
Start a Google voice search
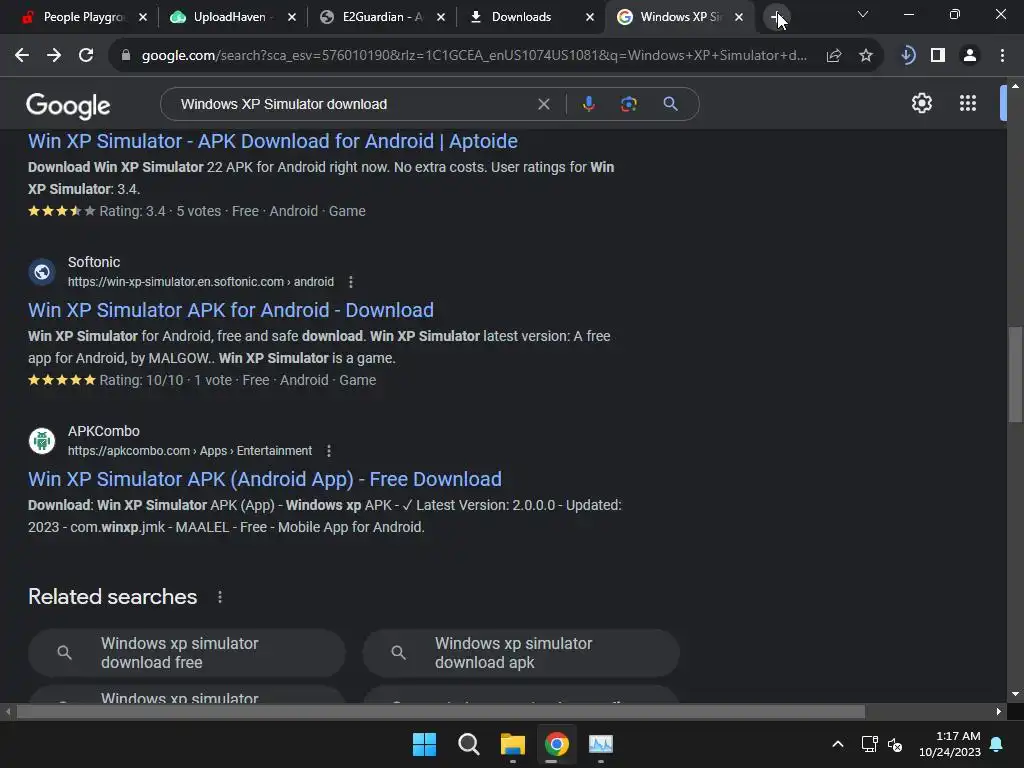[x=588, y=104]
